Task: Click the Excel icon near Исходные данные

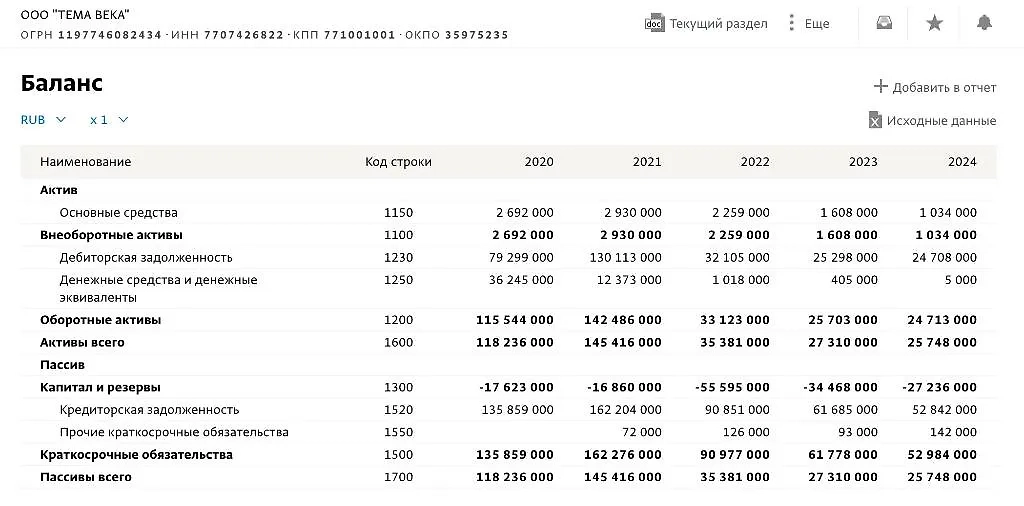Action: [875, 120]
